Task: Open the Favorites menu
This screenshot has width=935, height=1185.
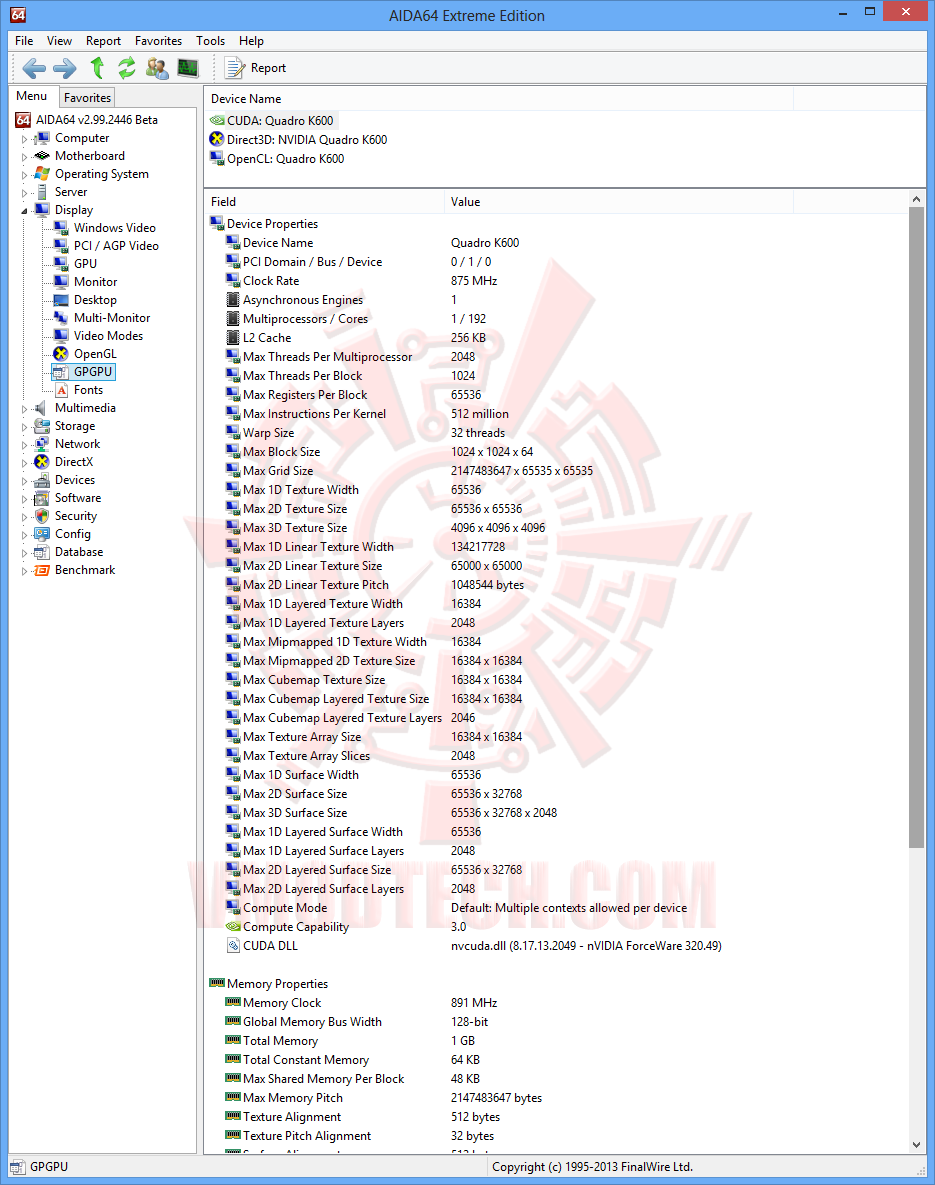Action: tap(158, 41)
